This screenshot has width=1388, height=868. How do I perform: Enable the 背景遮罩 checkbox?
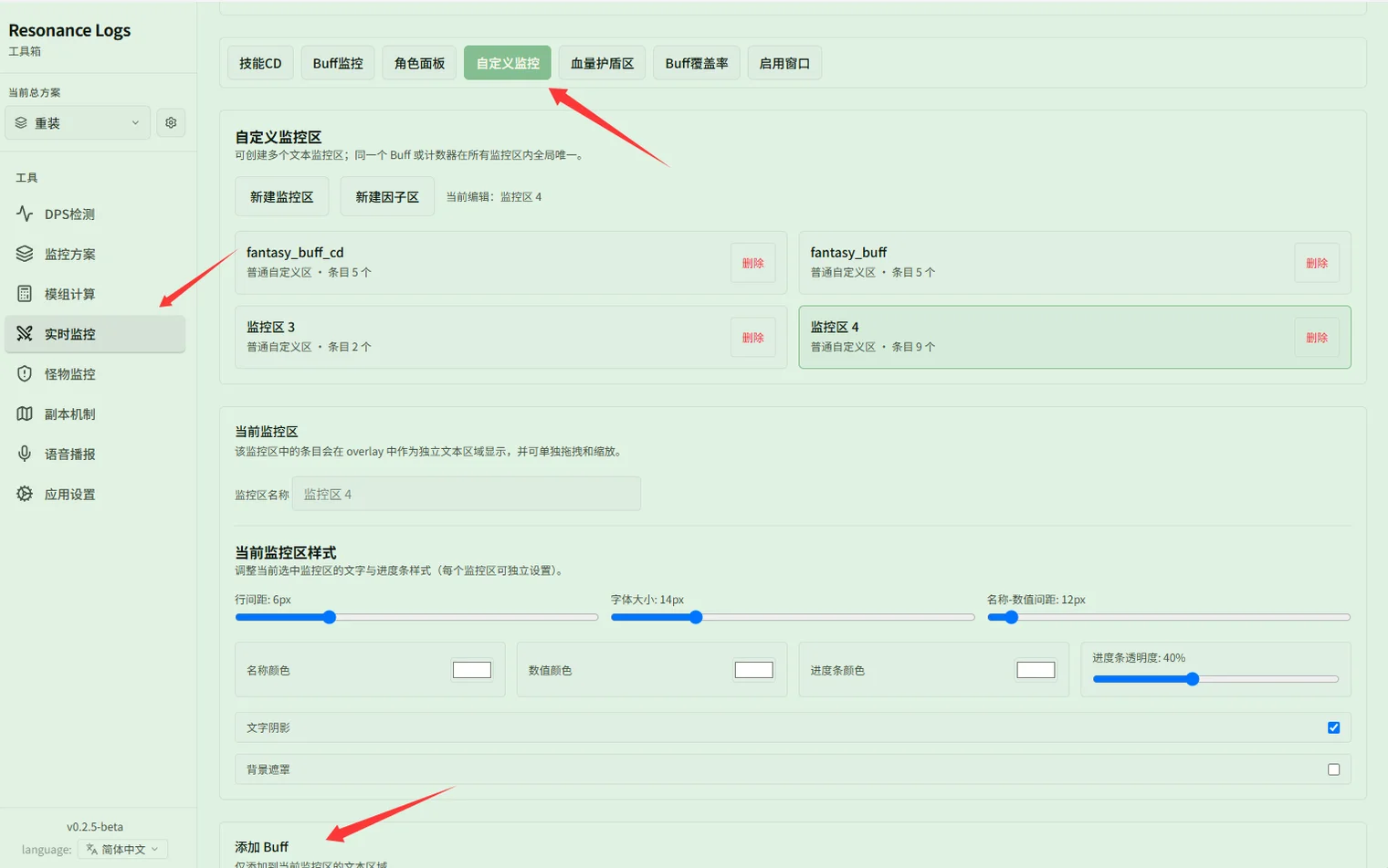point(1333,769)
